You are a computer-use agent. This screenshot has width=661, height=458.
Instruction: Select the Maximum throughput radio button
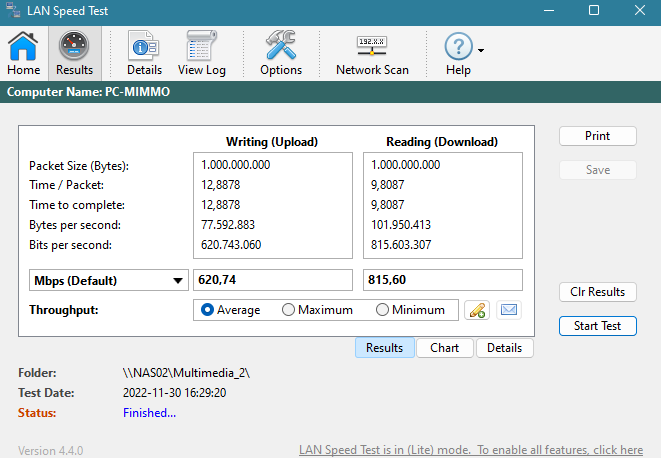[288, 310]
